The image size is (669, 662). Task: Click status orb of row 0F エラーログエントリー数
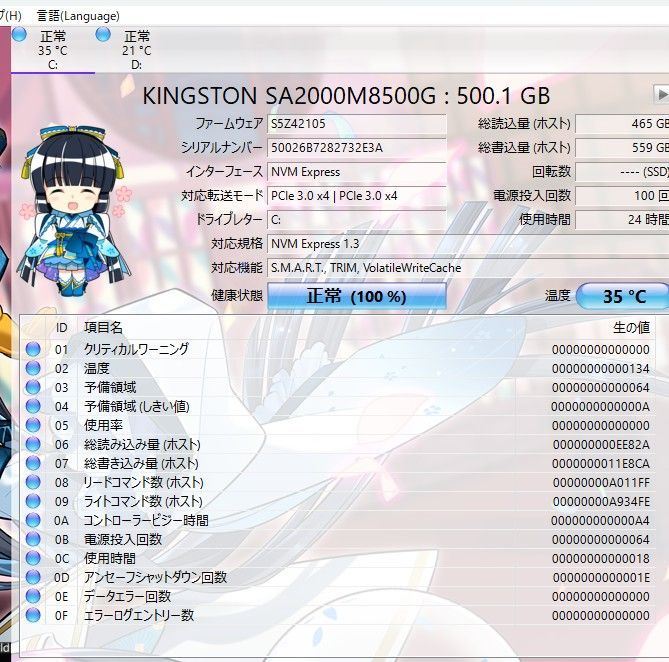(x=33, y=615)
